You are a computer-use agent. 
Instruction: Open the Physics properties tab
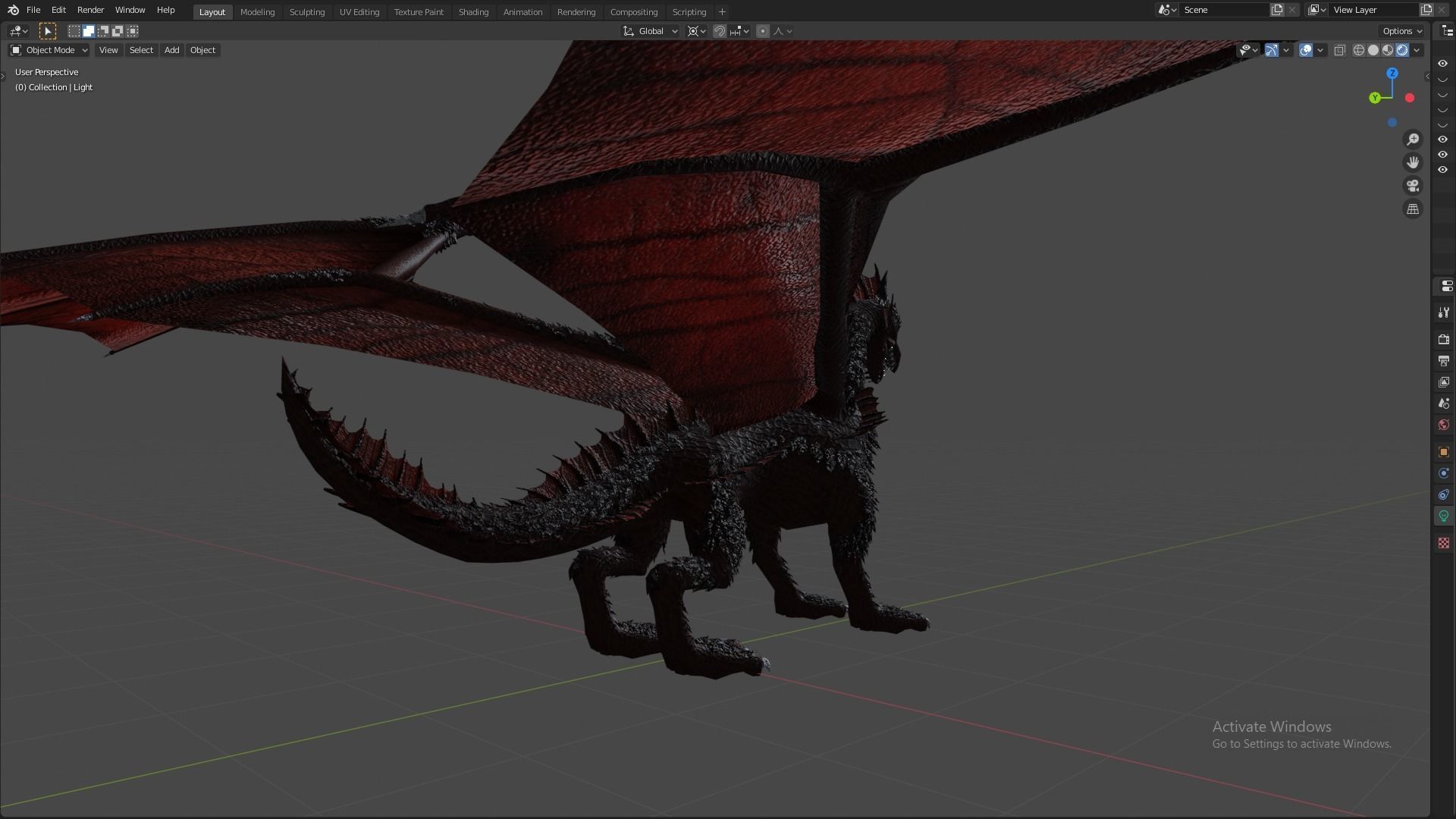tap(1444, 473)
